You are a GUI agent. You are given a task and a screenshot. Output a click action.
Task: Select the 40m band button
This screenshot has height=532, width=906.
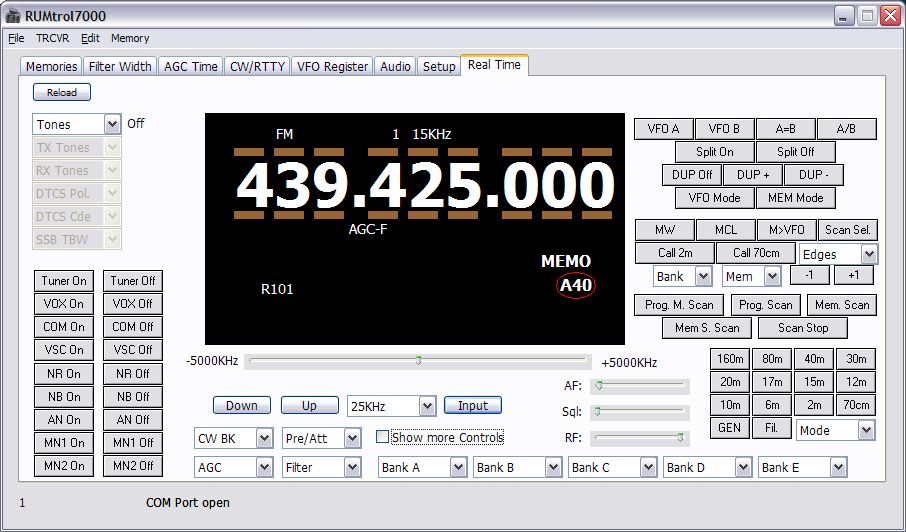coord(814,359)
